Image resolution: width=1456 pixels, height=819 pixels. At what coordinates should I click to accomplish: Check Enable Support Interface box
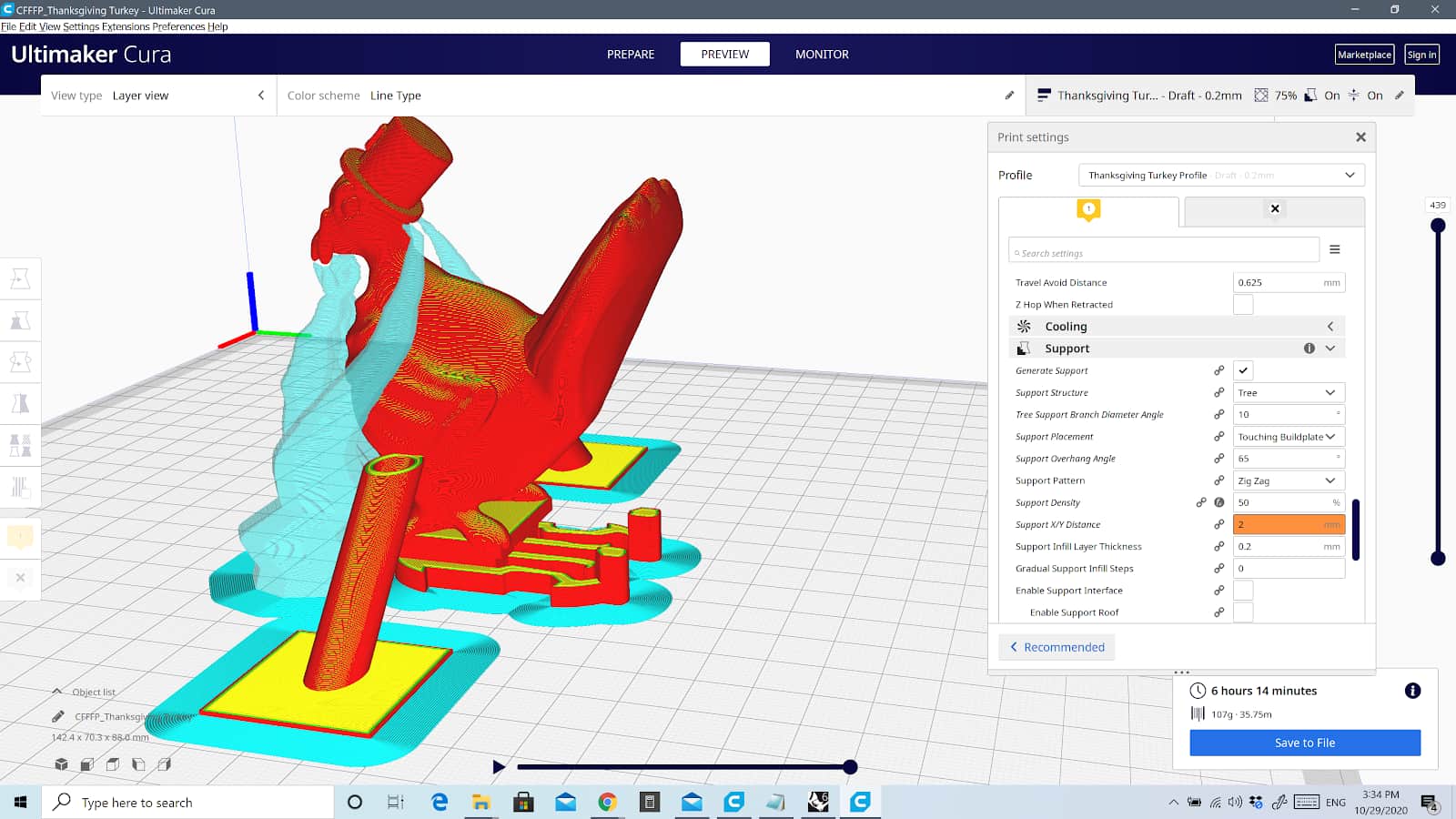point(1243,591)
